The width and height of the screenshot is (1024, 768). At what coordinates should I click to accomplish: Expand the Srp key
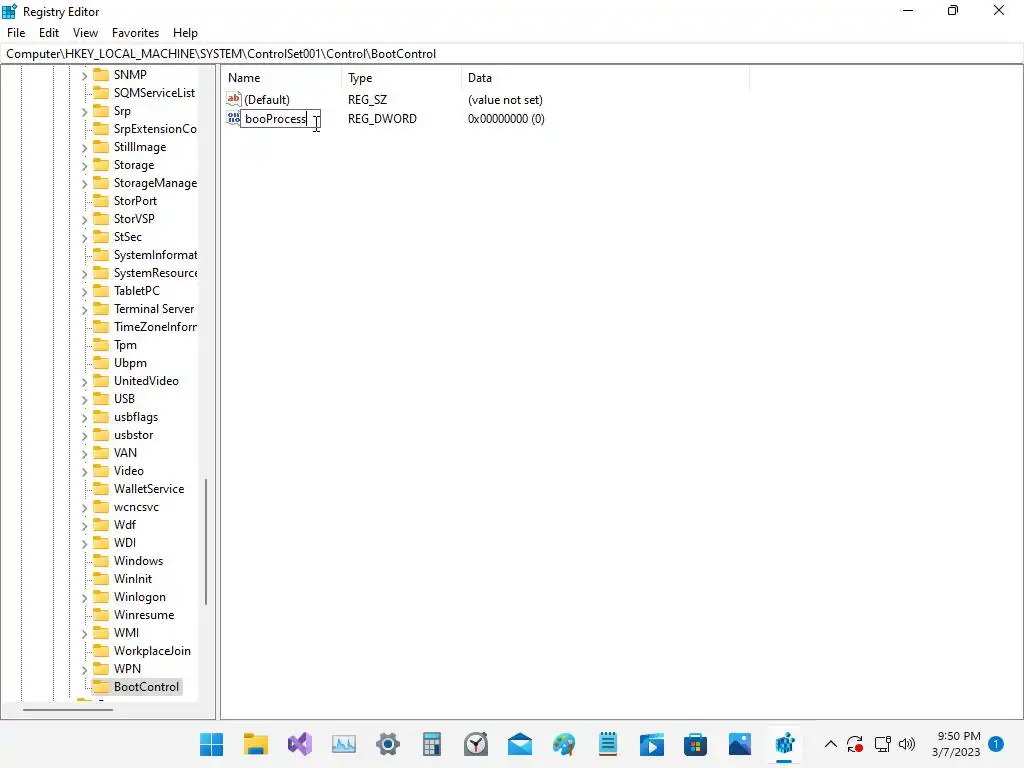click(x=84, y=112)
